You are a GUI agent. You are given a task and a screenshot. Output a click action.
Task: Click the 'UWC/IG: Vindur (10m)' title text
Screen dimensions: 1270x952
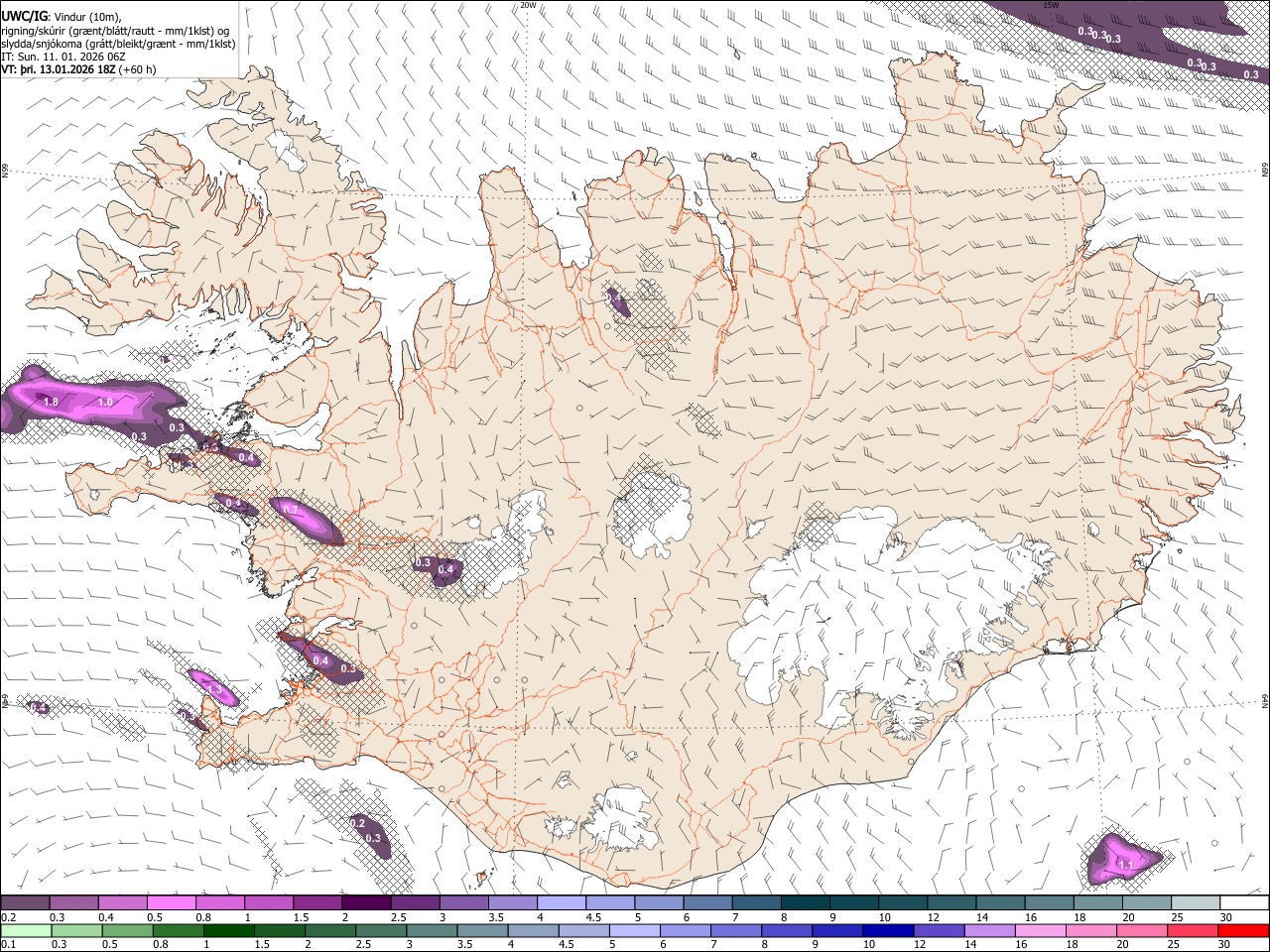point(61,16)
